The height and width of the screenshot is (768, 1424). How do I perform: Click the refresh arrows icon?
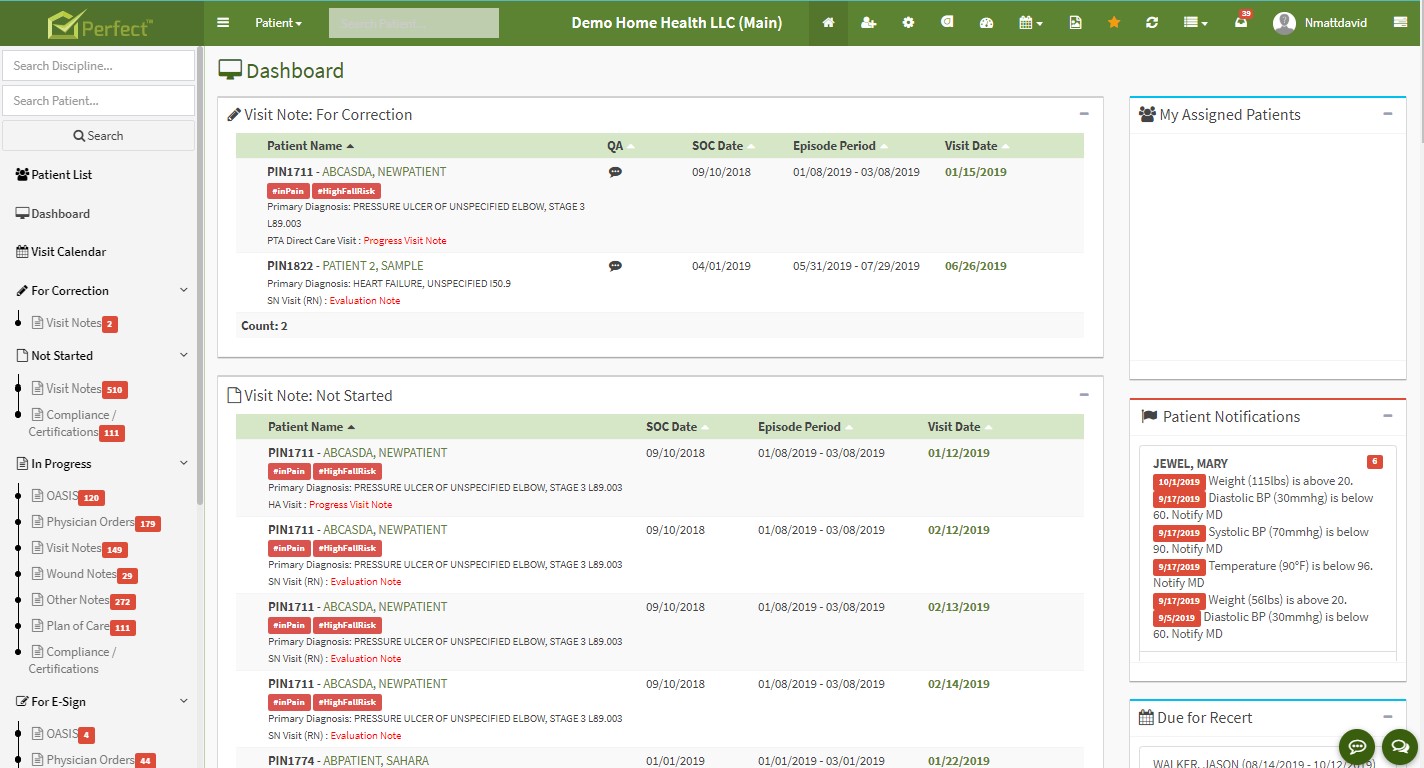[1152, 23]
